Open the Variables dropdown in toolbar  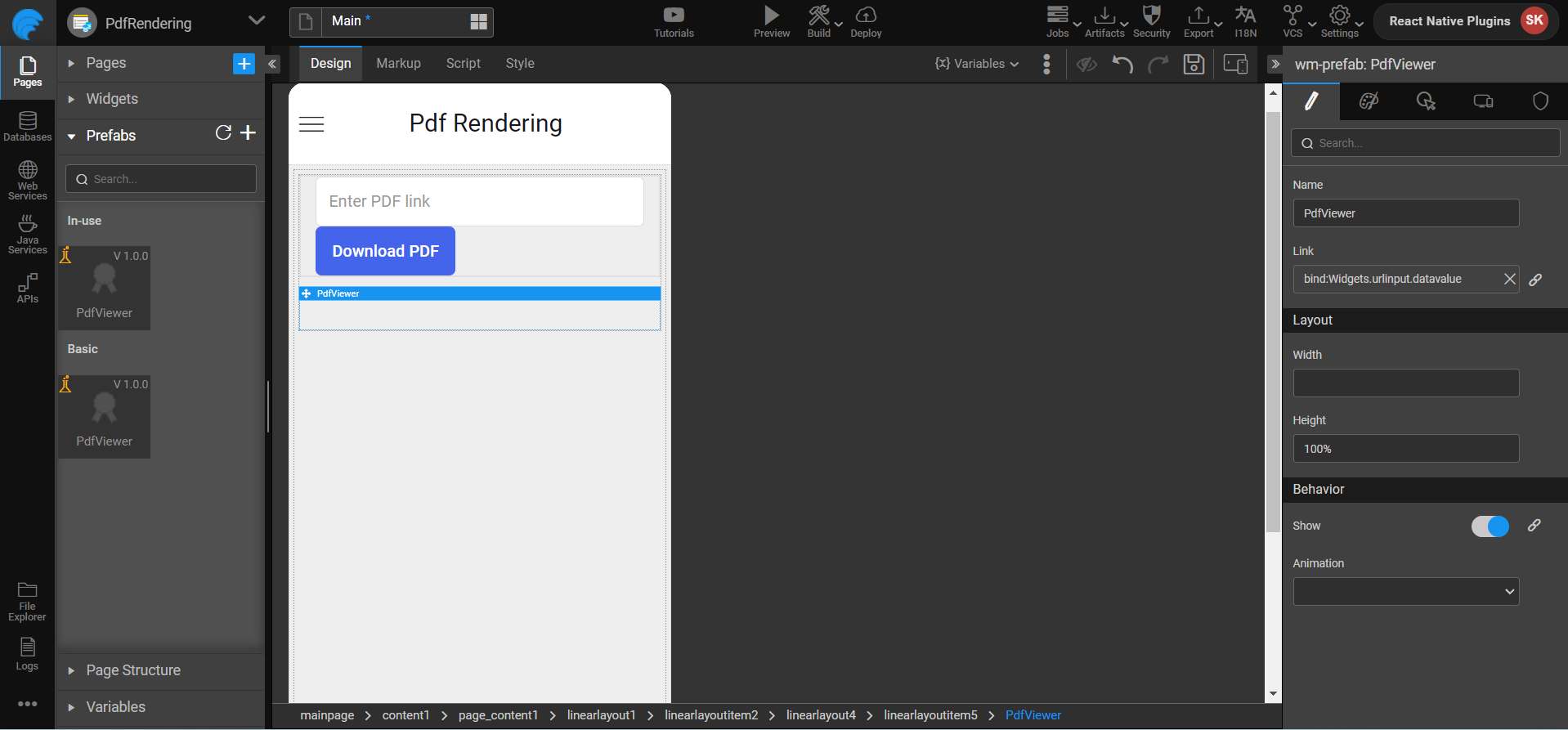pos(977,64)
